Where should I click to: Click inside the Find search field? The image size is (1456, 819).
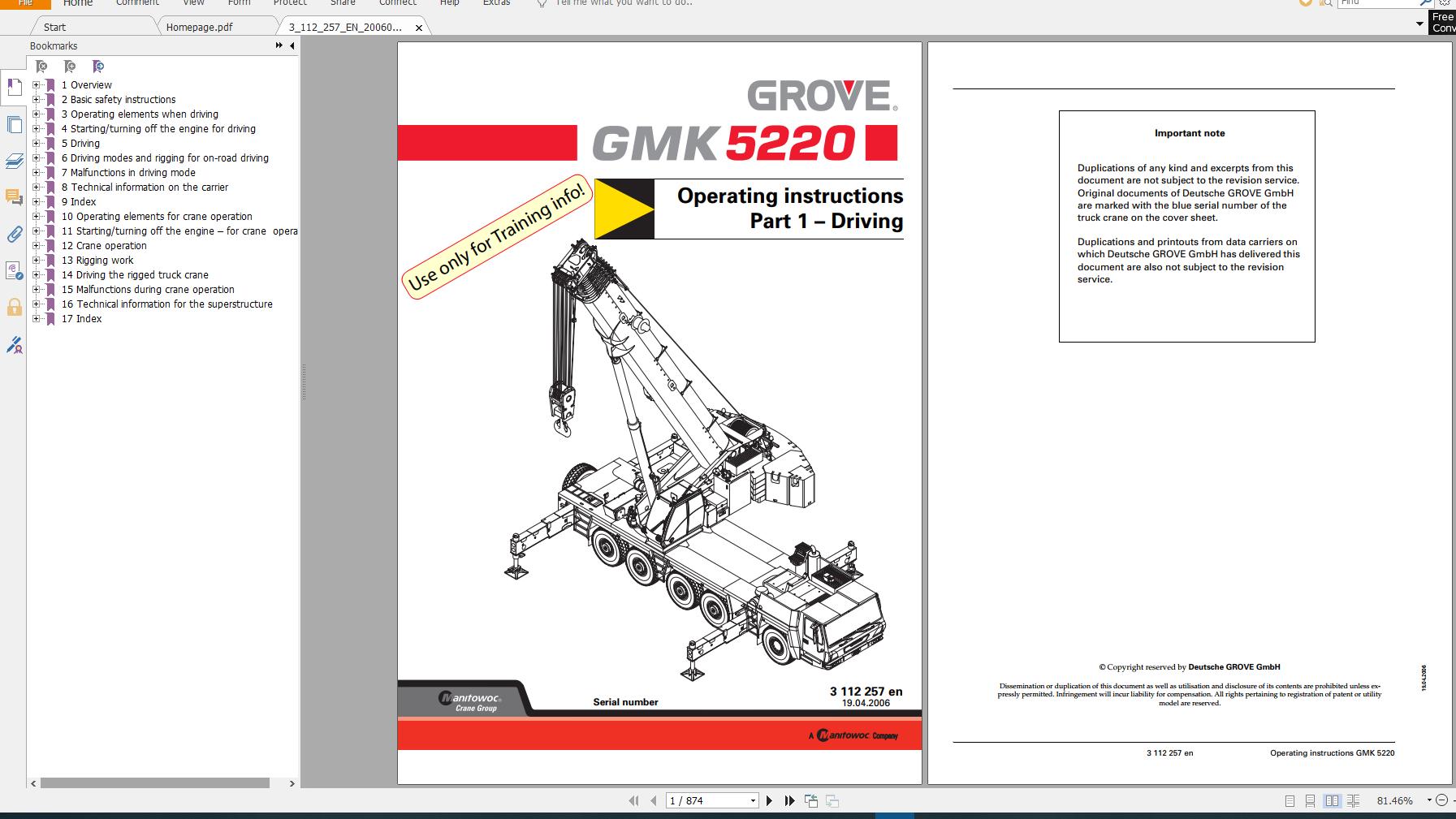click(x=1379, y=3)
